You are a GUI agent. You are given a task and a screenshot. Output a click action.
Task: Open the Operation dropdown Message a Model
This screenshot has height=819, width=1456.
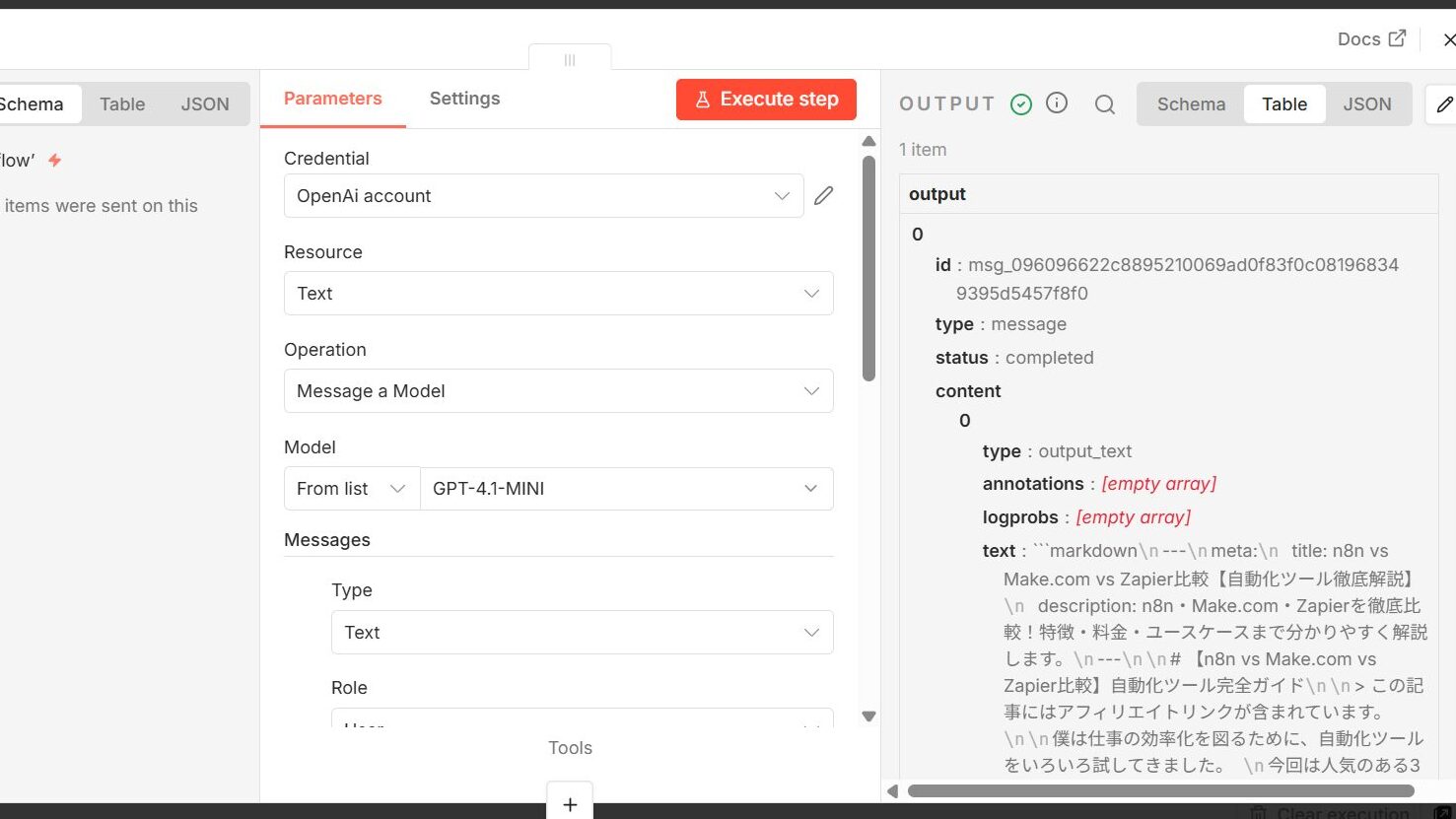click(x=558, y=391)
